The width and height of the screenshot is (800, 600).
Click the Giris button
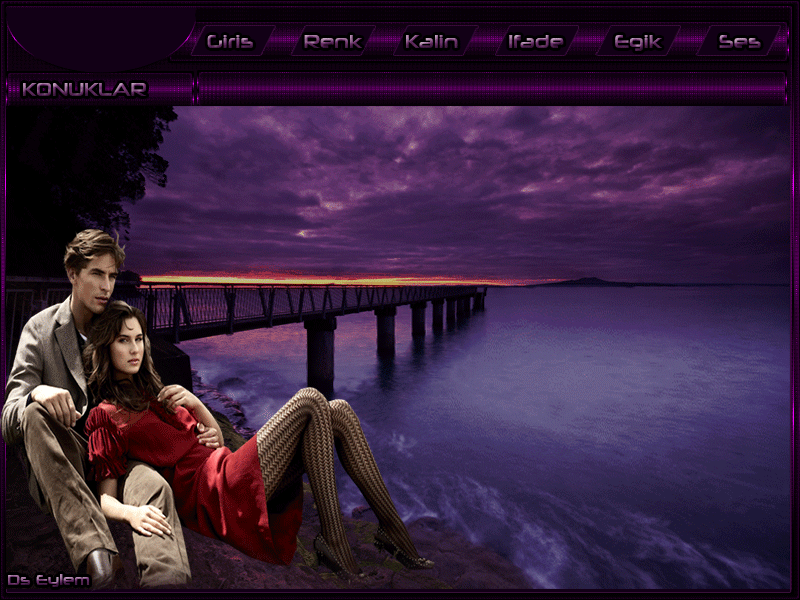(229, 42)
